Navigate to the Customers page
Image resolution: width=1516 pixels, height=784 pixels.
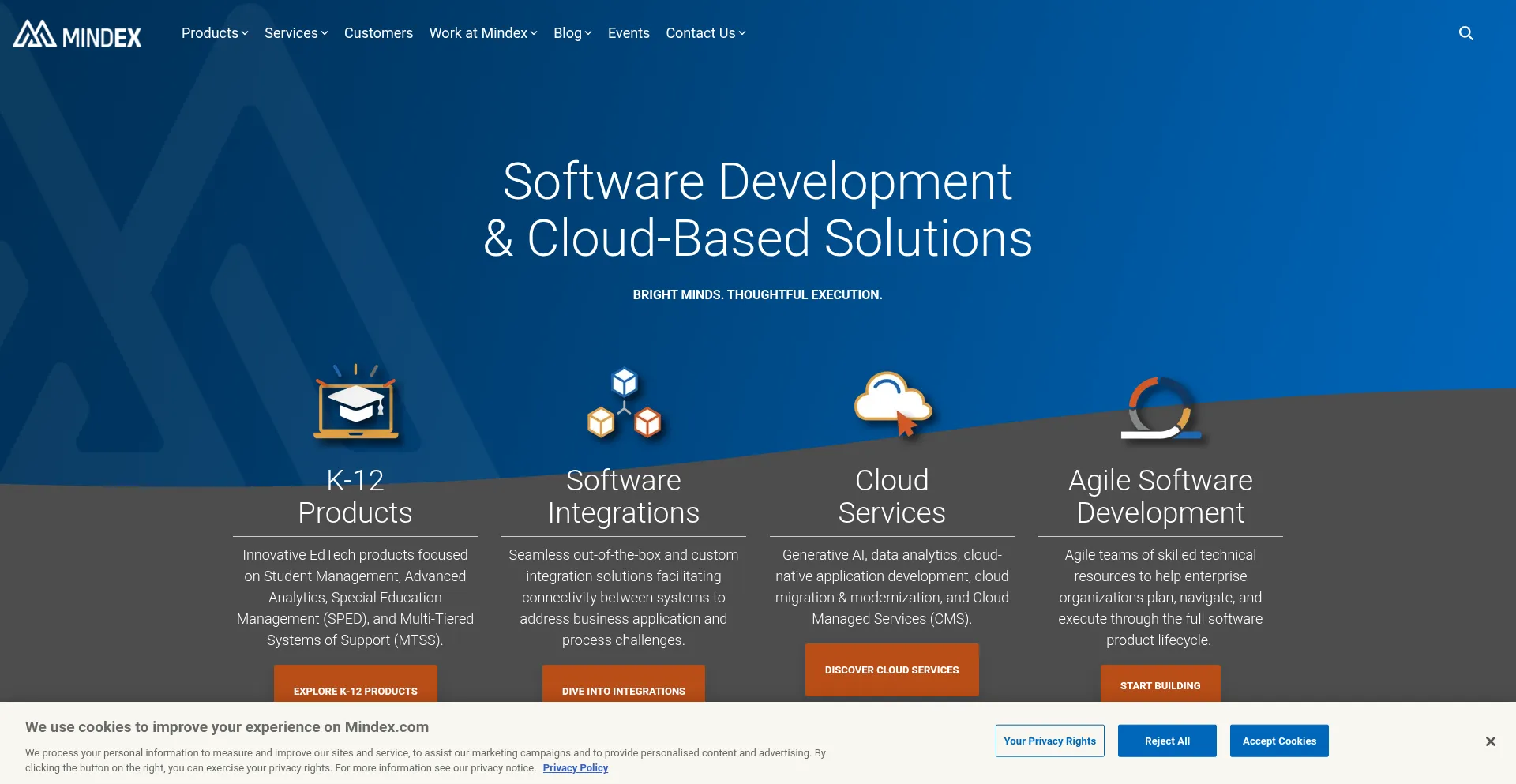378,33
